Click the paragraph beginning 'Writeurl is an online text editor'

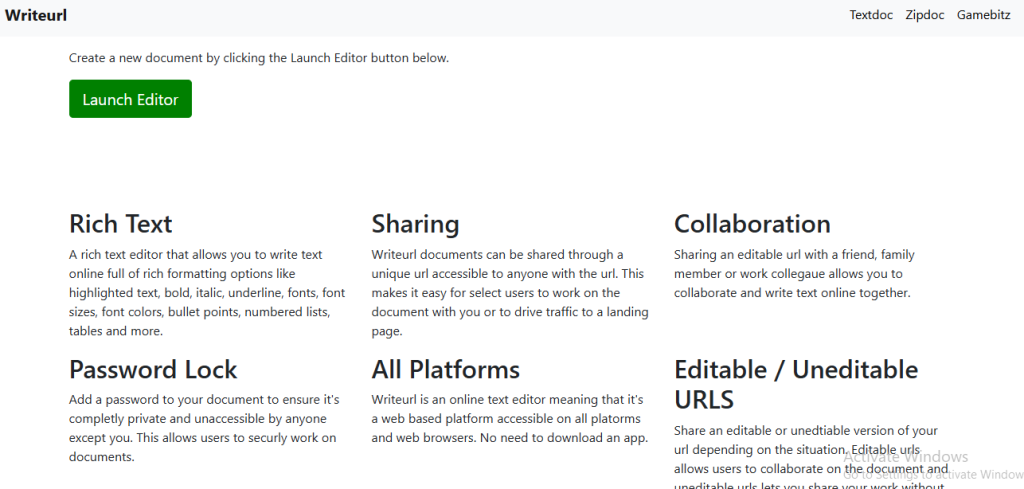(510, 418)
